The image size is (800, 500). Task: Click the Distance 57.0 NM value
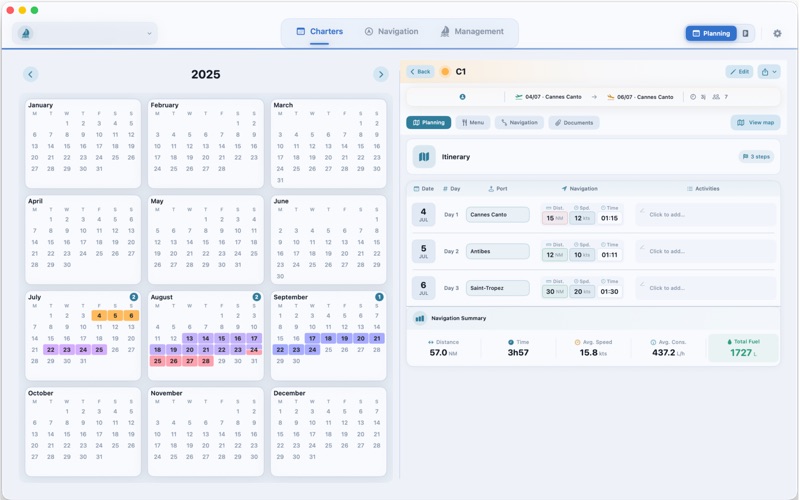click(x=443, y=353)
